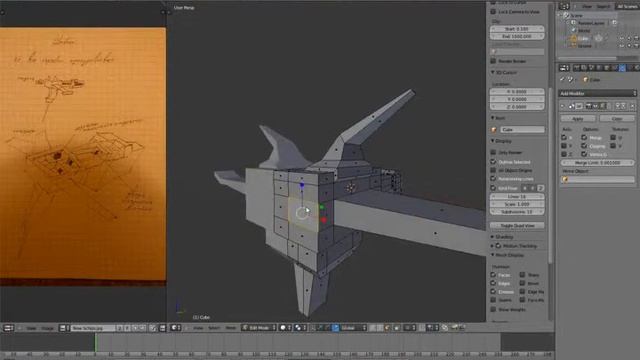Open the Edit Mode selector dropdown
This screenshot has width=640, height=360.
click(259, 328)
